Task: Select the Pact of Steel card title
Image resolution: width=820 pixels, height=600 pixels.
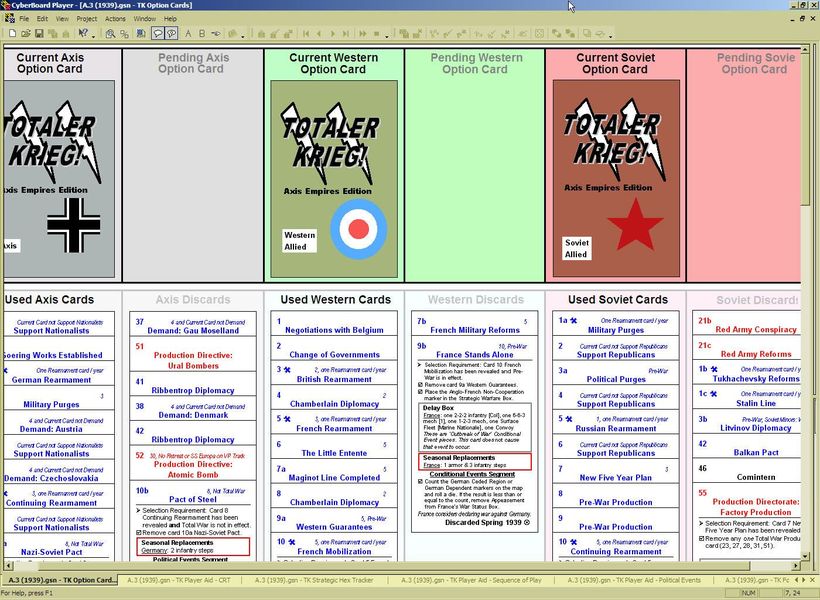Action: (191, 499)
